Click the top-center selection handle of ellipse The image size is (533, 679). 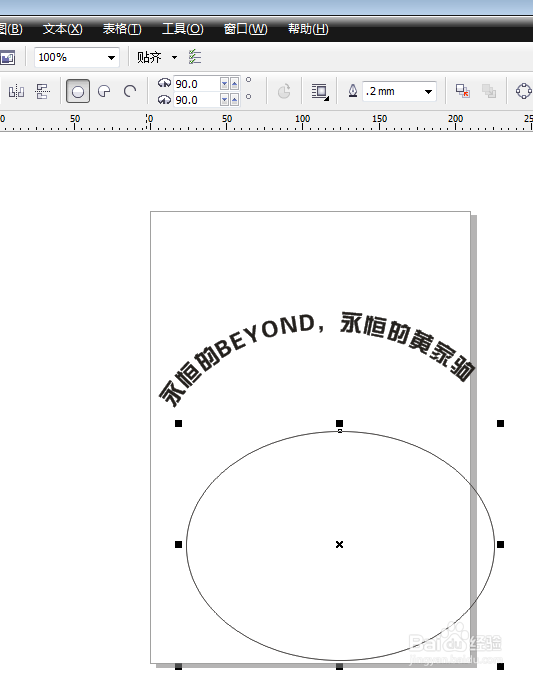(339, 423)
